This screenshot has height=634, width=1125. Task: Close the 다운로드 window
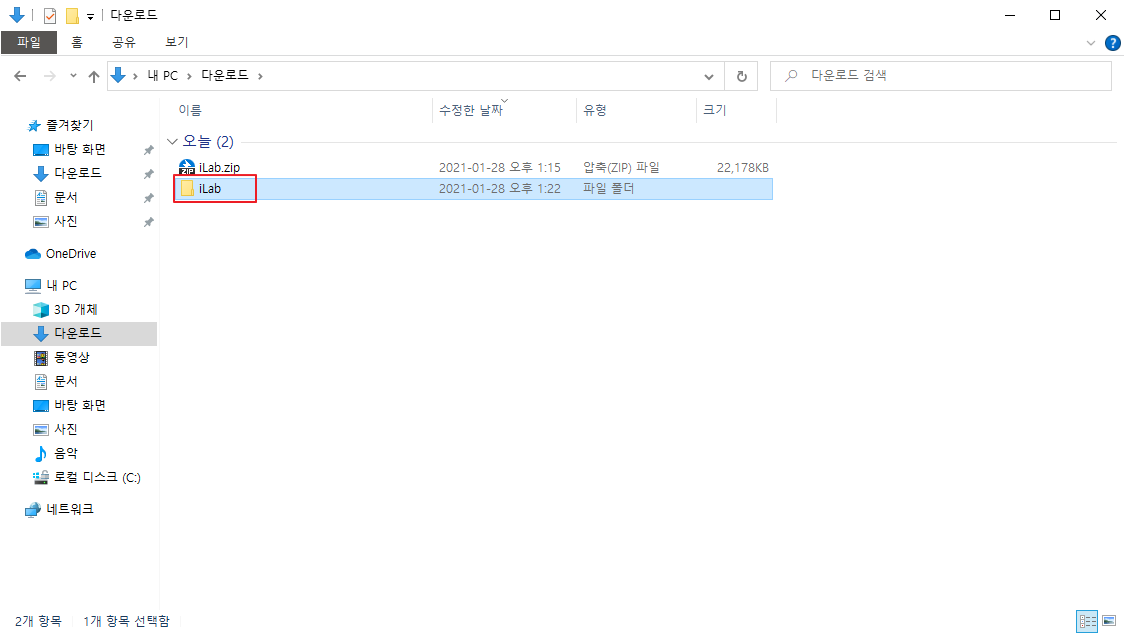(1101, 15)
